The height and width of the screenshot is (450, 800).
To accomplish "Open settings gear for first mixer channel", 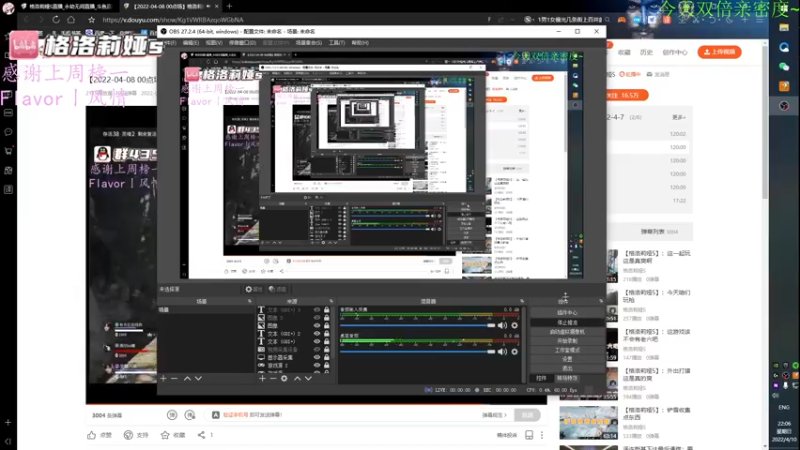I will coord(515,326).
